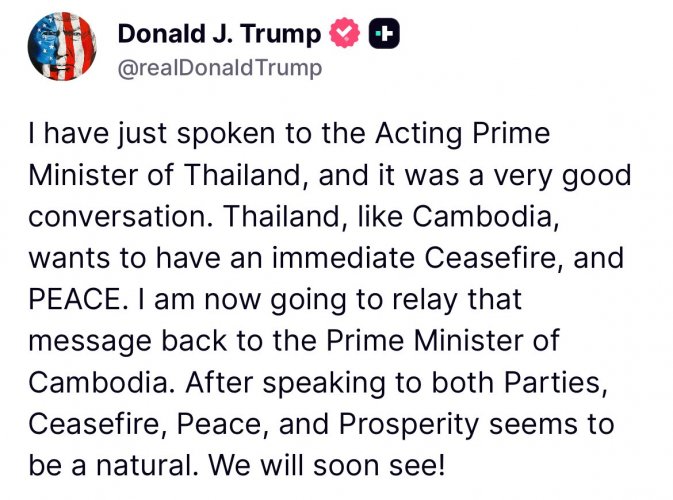Click the words "I have just spoken"

point(127,134)
